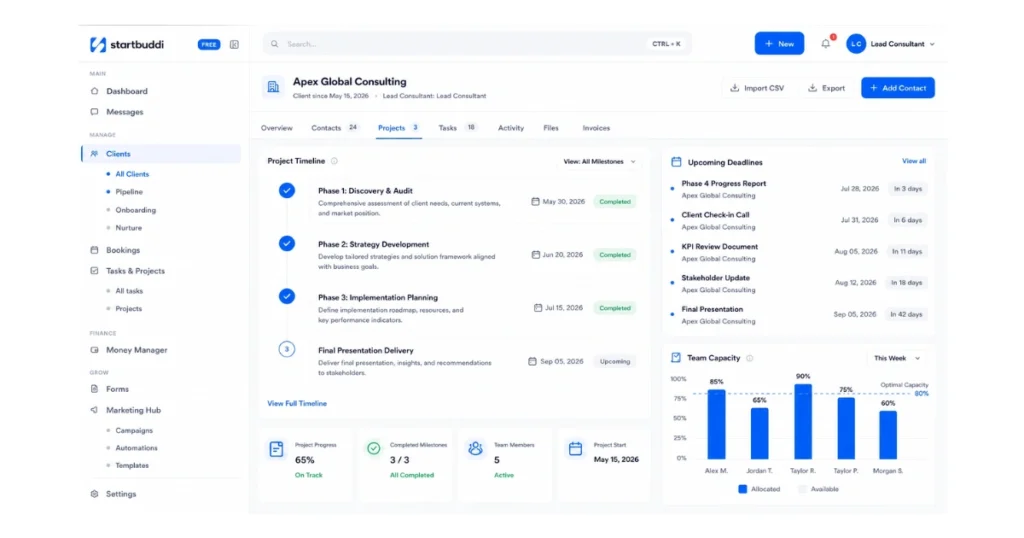Click the Team Capacity info icon

[x=750, y=358]
